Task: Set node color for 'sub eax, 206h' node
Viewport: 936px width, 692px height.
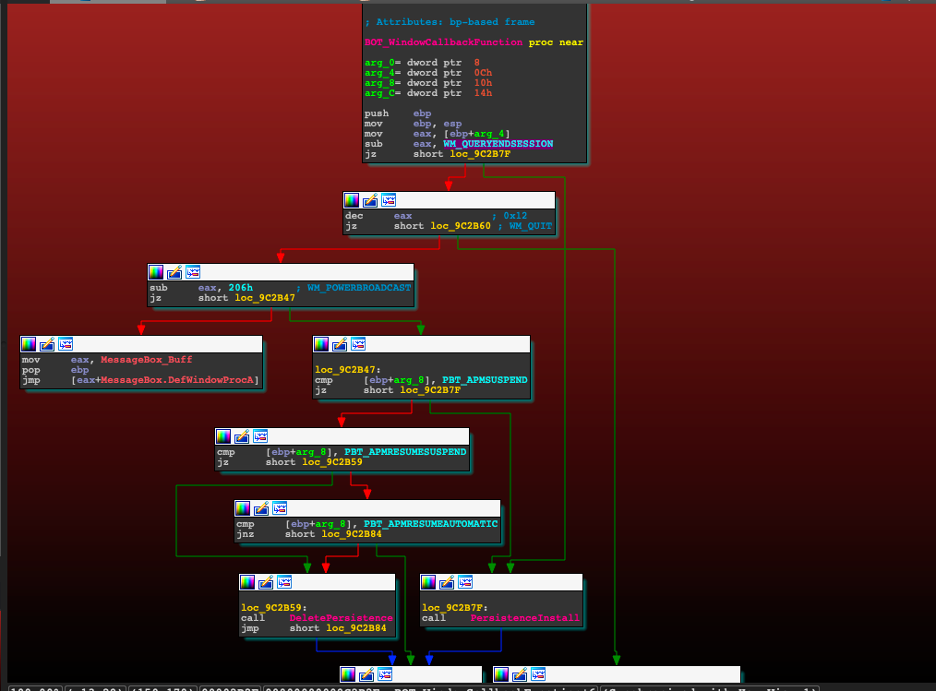Action: 156,273
